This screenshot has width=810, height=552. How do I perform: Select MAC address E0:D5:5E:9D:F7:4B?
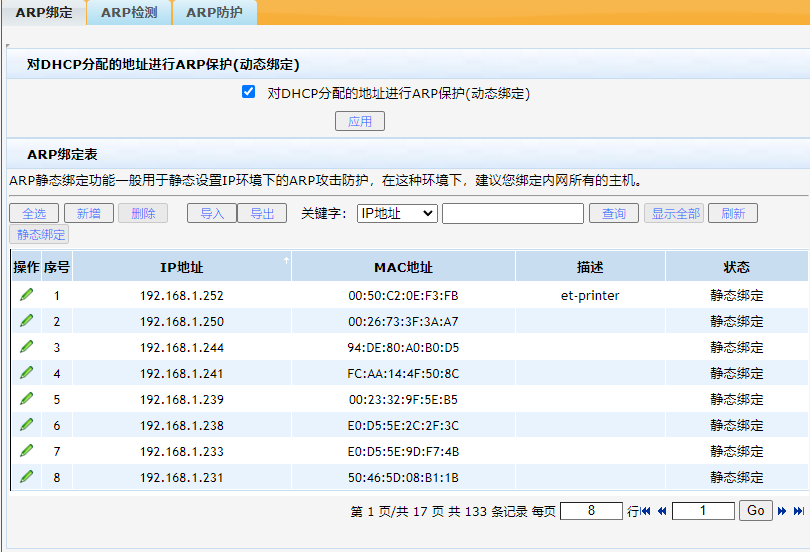click(x=403, y=451)
